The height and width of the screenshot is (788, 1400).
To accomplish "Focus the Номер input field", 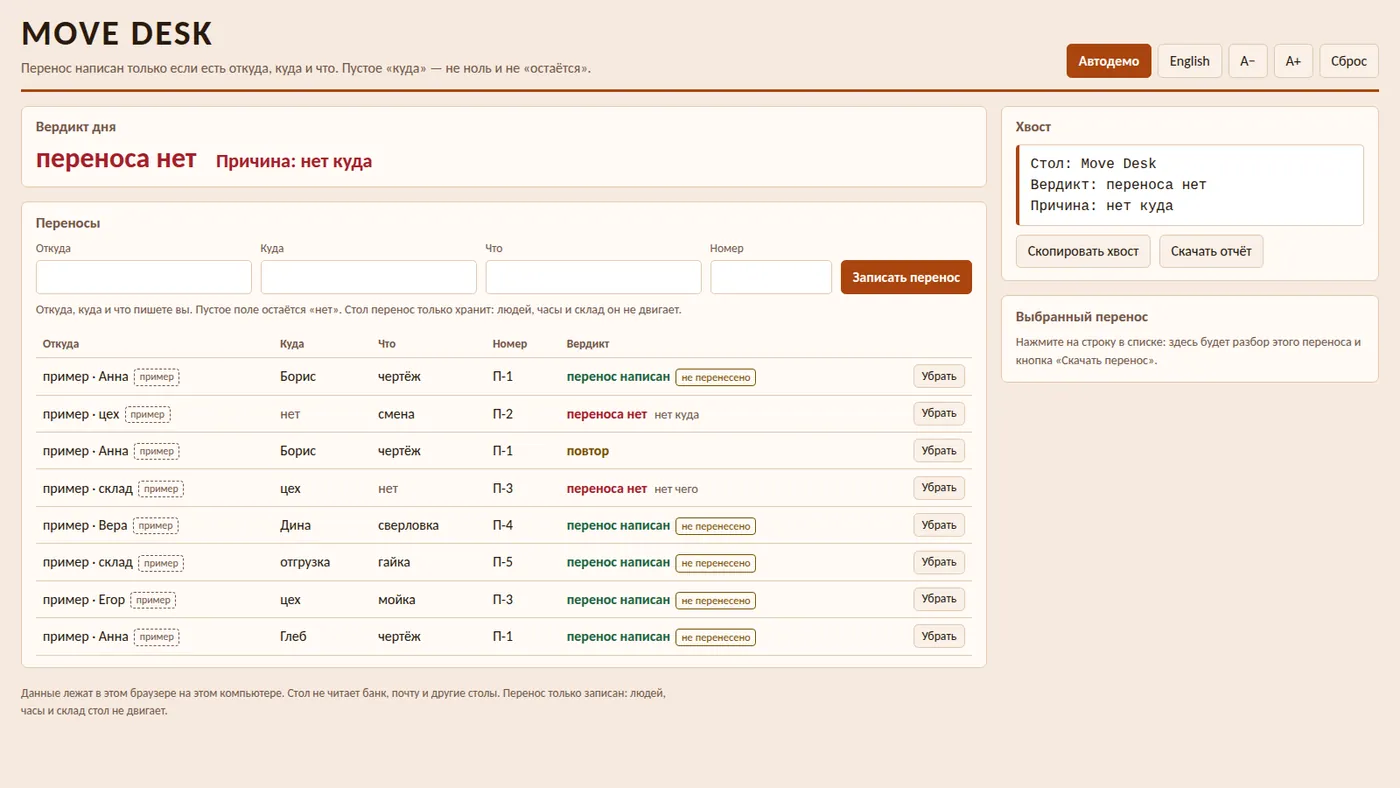I will pyautogui.click(x=771, y=277).
